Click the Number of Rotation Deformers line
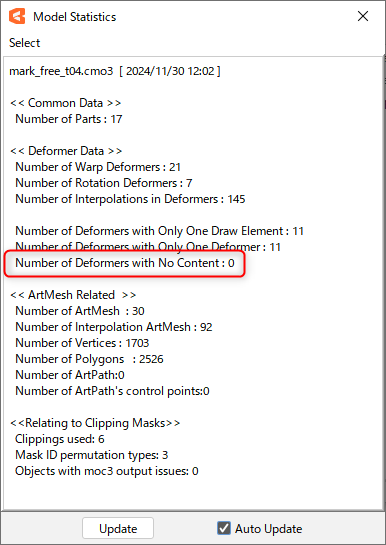 coord(104,183)
